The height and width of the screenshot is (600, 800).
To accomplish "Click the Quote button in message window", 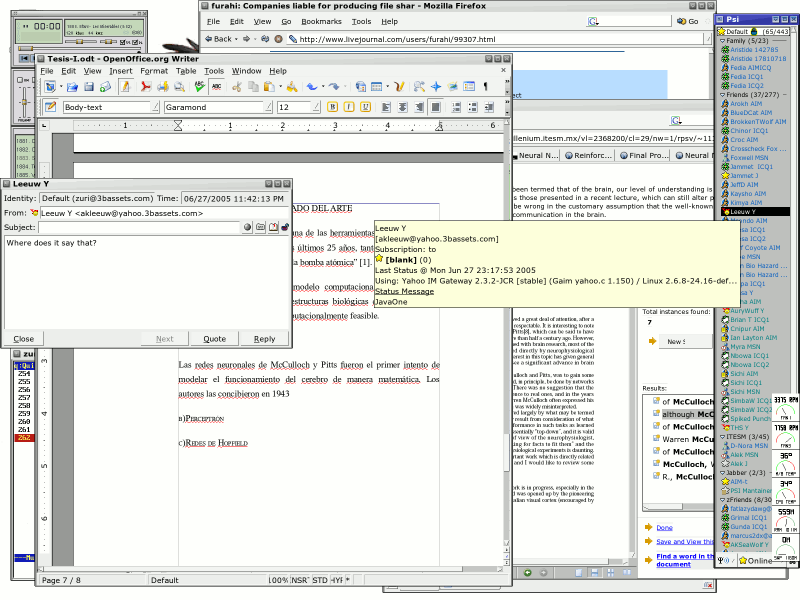I will pyautogui.click(x=215, y=339).
